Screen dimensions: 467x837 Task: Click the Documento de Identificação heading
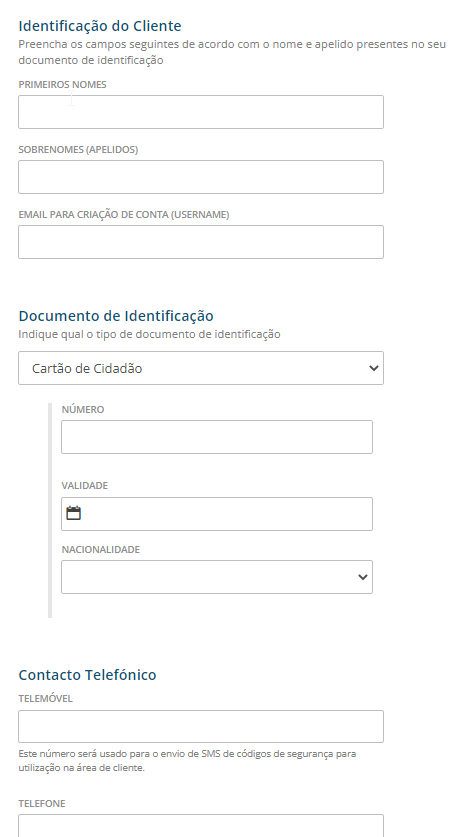116,316
